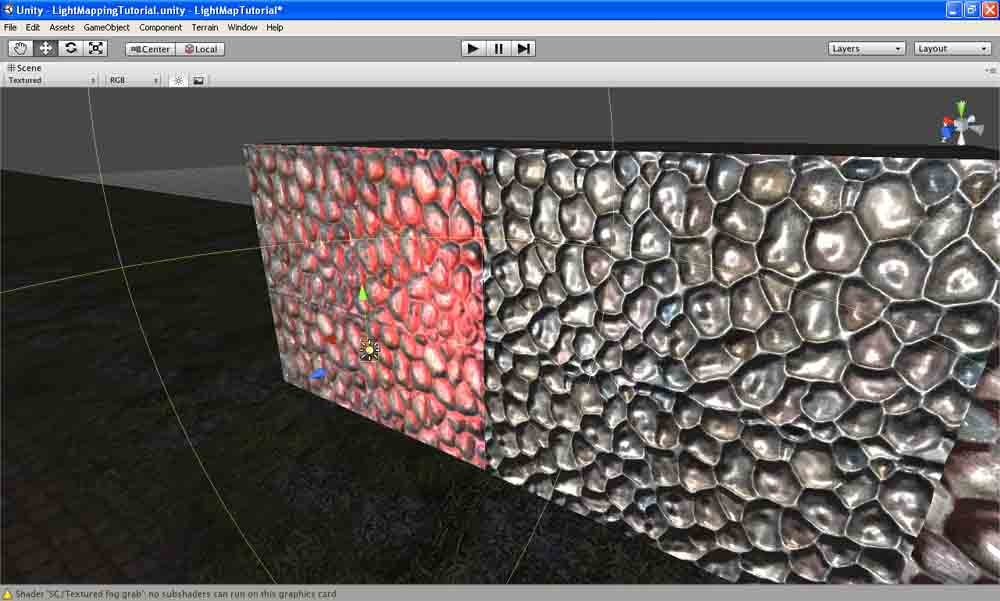Toggle Local coordinate space
Image resolution: width=1000 pixels, height=601 pixels.
[202, 48]
